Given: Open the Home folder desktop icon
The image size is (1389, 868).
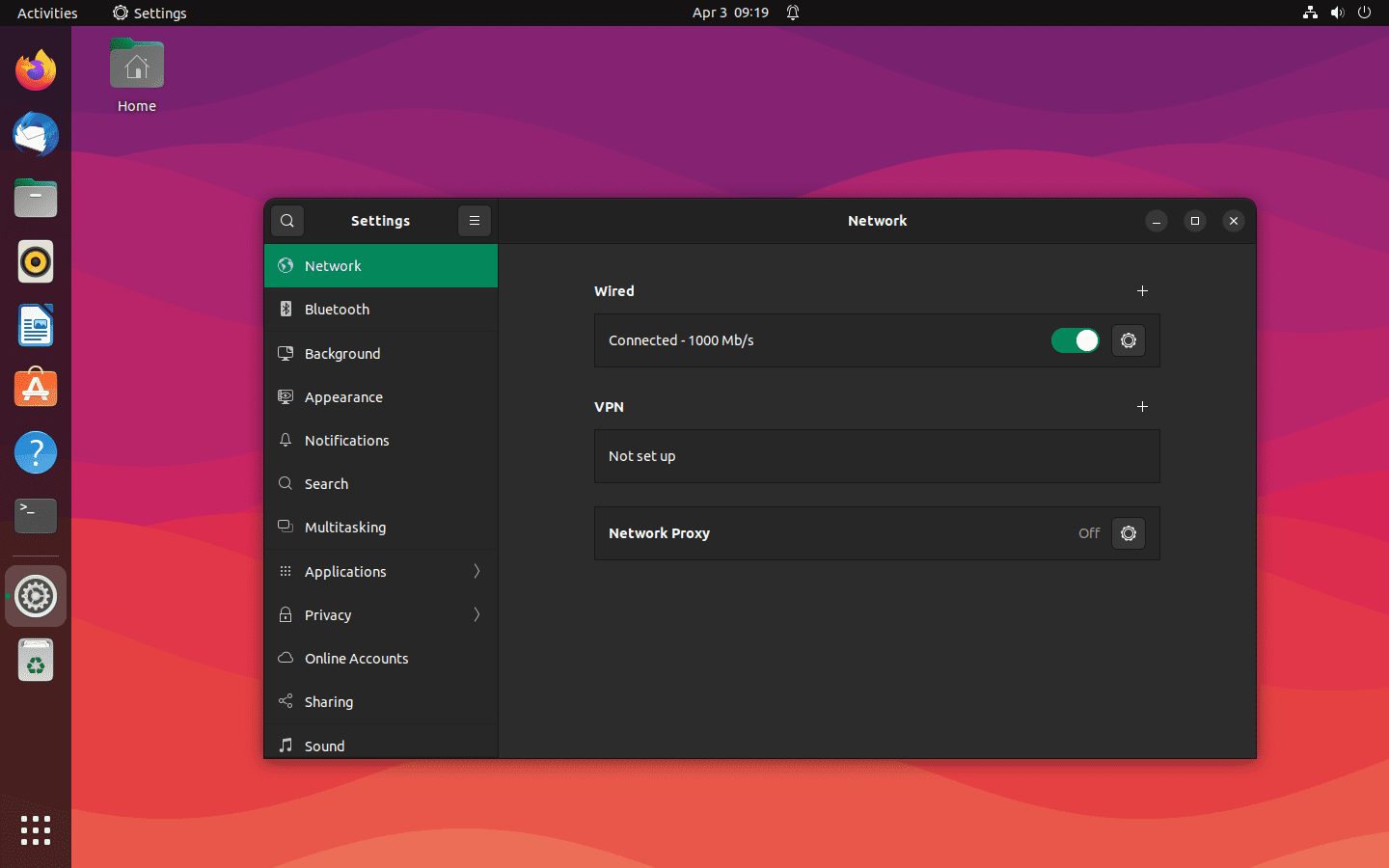Looking at the screenshot, I should click(137, 76).
